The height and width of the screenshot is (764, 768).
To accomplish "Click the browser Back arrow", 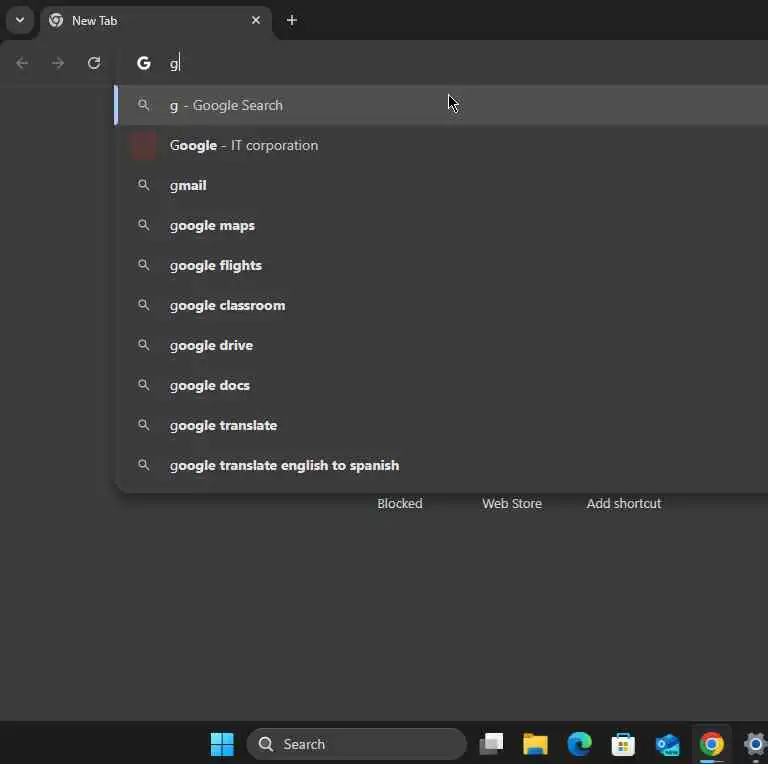I will click(x=22, y=63).
